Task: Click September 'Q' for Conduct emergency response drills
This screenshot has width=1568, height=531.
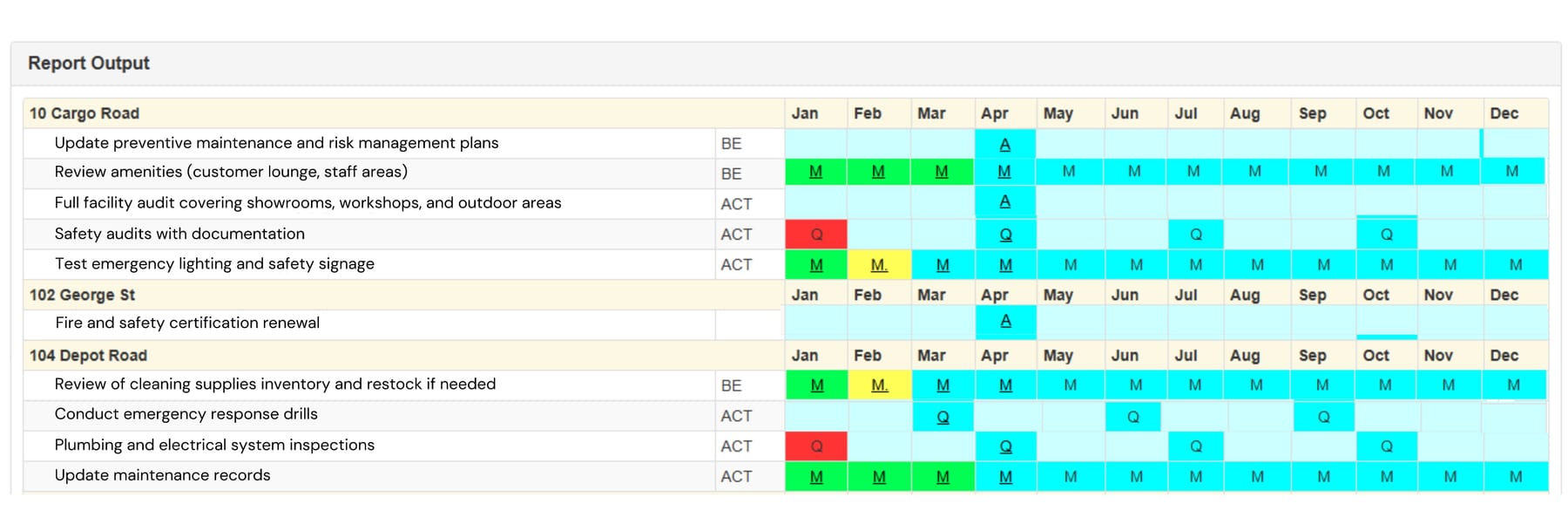Action: [1324, 418]
